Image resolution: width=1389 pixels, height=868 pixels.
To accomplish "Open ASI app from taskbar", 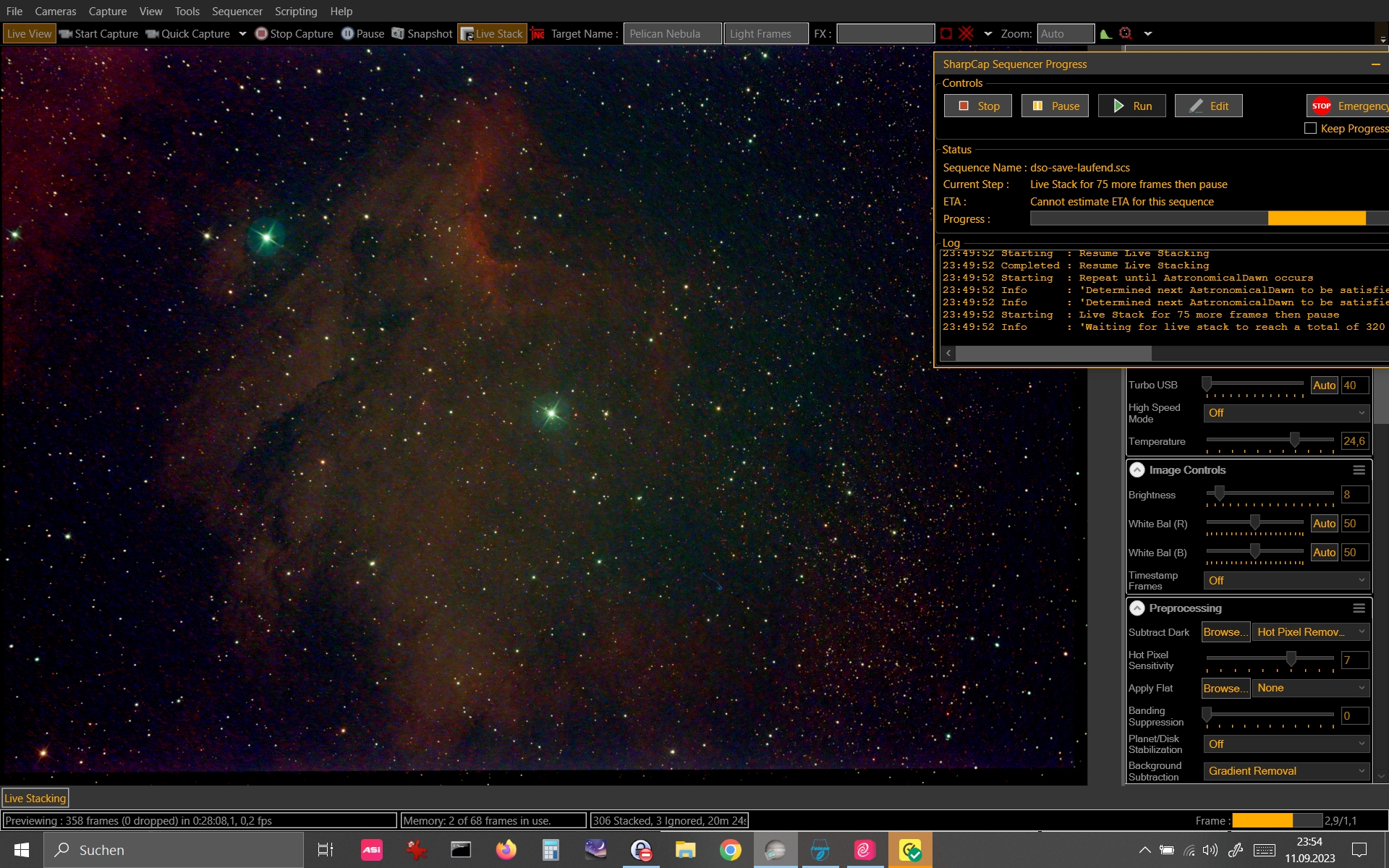I will [x=372, y=850].
